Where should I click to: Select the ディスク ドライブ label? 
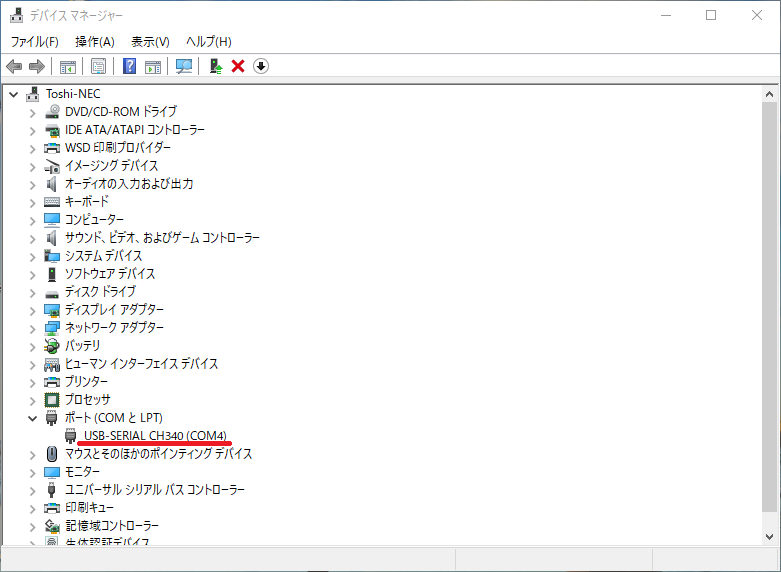pos(100,291)
